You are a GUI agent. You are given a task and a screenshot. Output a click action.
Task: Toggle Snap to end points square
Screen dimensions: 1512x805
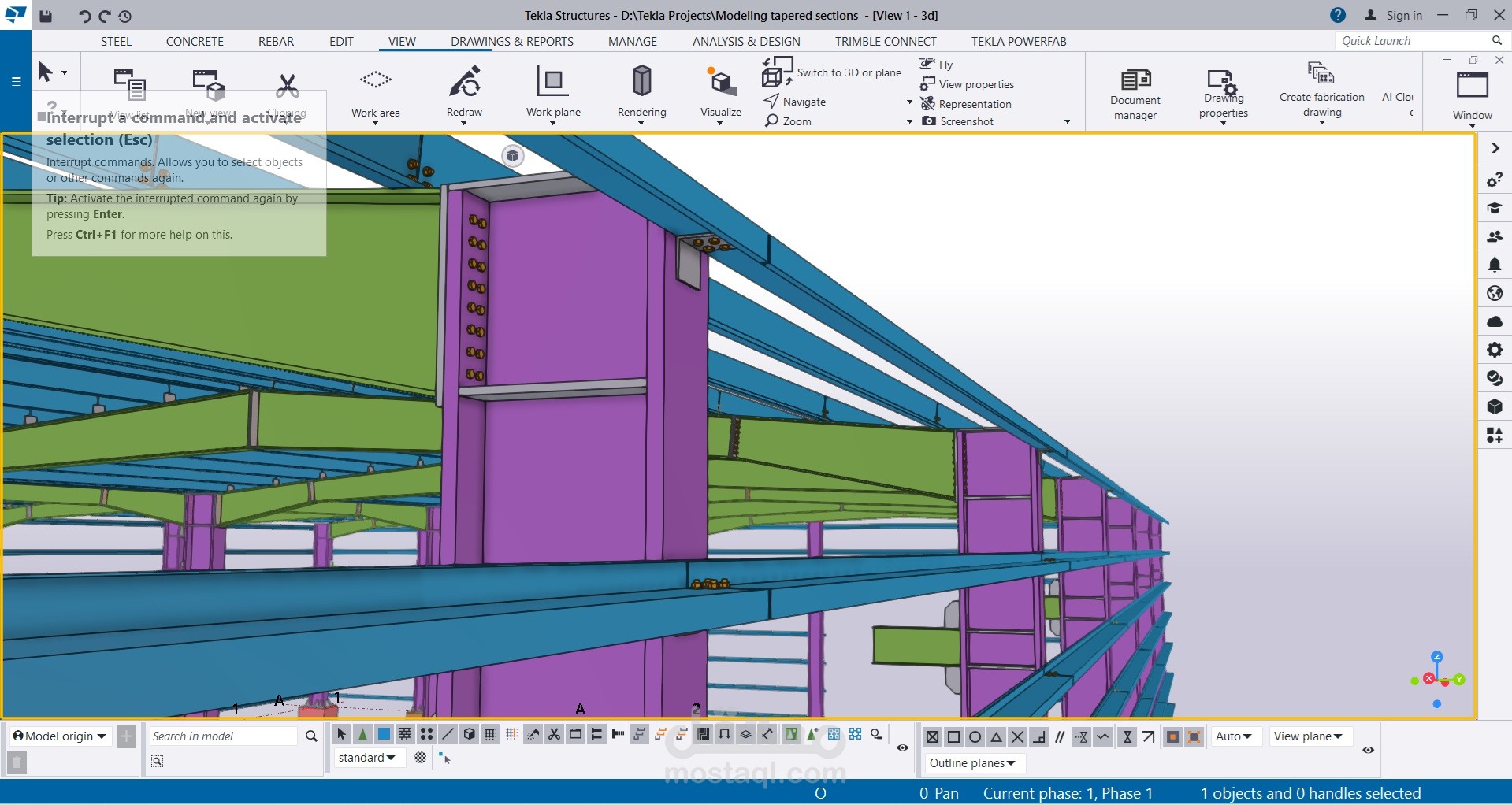pyautogui.click(x=953, y=737)
